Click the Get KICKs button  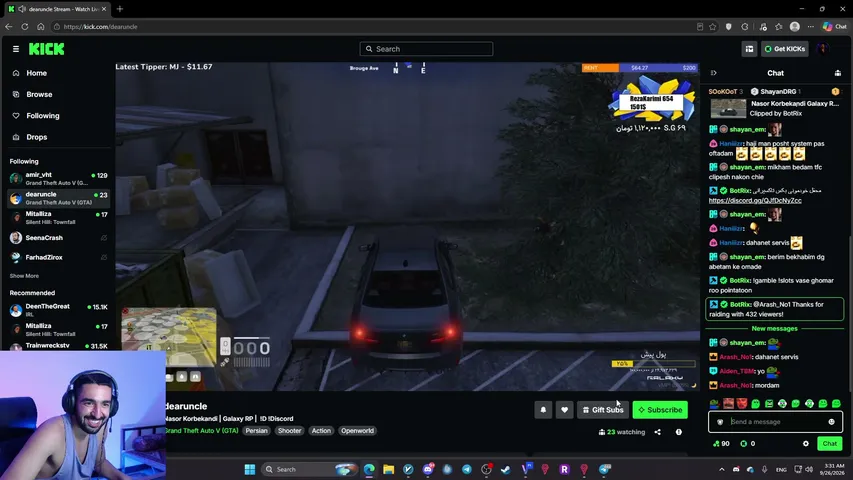784,49
